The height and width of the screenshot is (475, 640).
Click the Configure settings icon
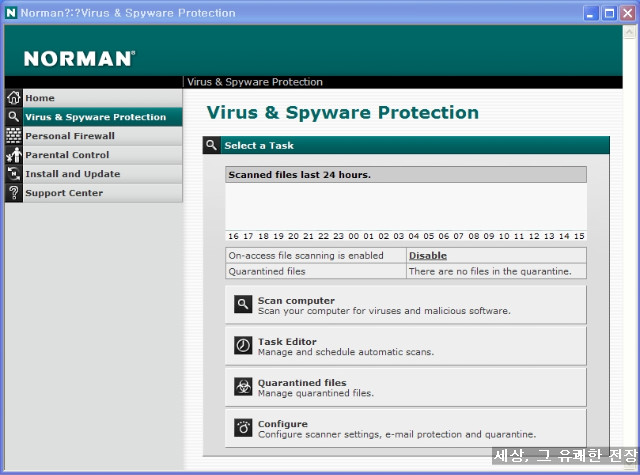[243, 428]
